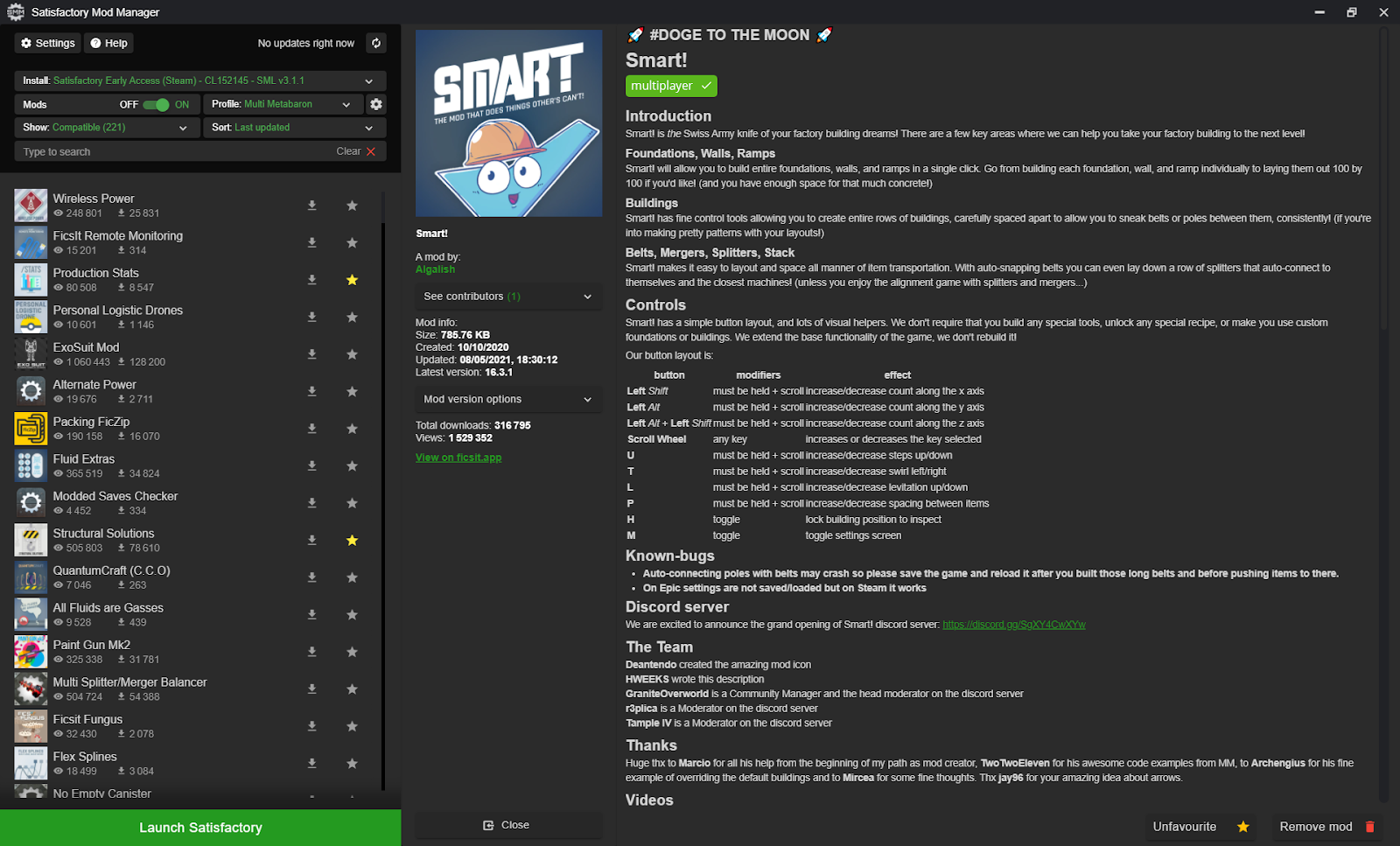Download Modded Saves Checker mod
This screenshot has height=846, width=1400.
311,503
